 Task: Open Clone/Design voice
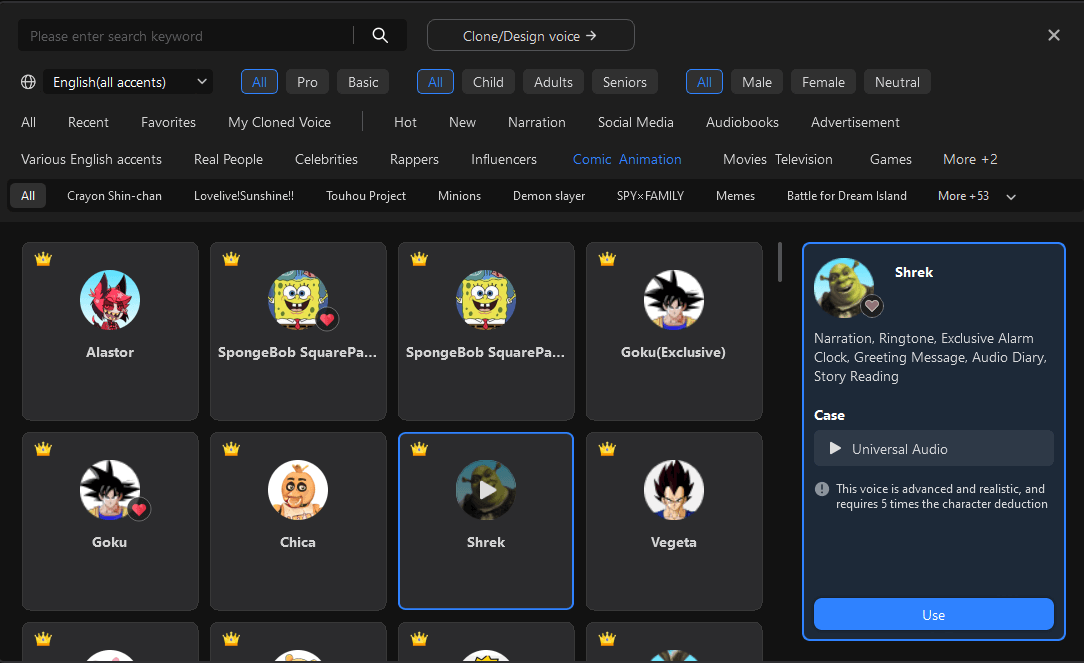click(530, 35)
